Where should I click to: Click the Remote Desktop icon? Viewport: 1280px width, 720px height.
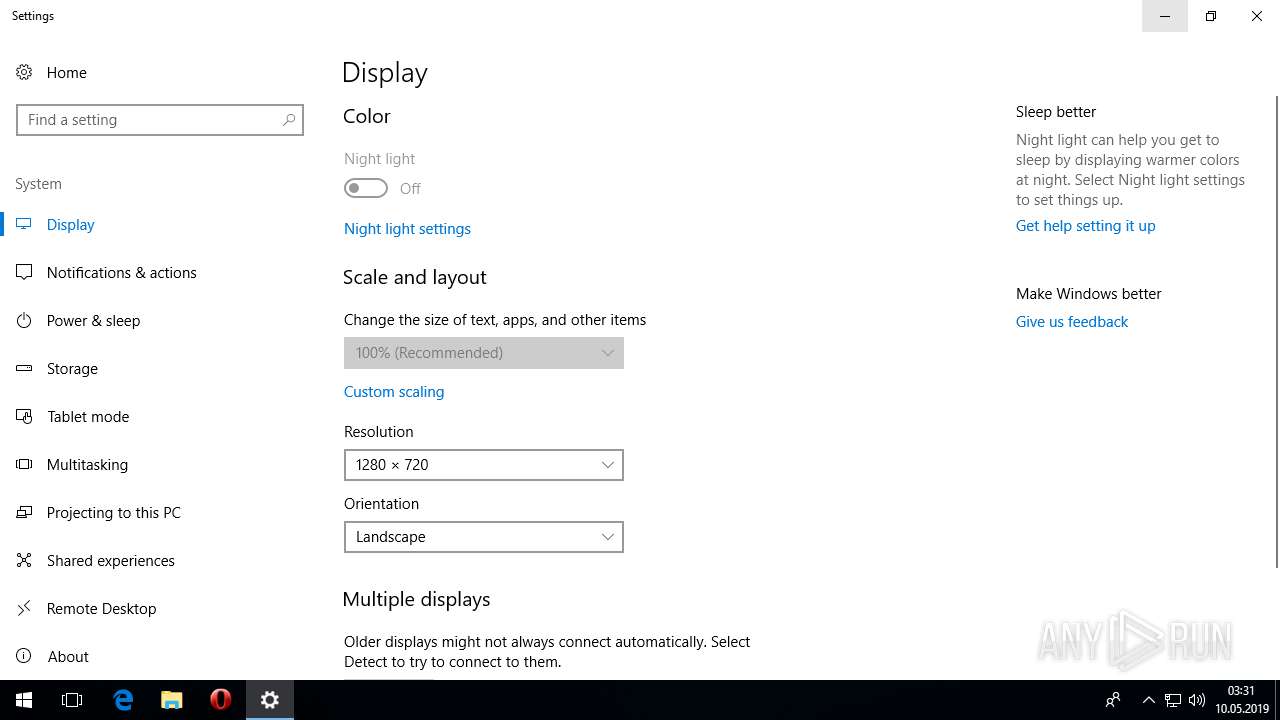tap(24, 608)
